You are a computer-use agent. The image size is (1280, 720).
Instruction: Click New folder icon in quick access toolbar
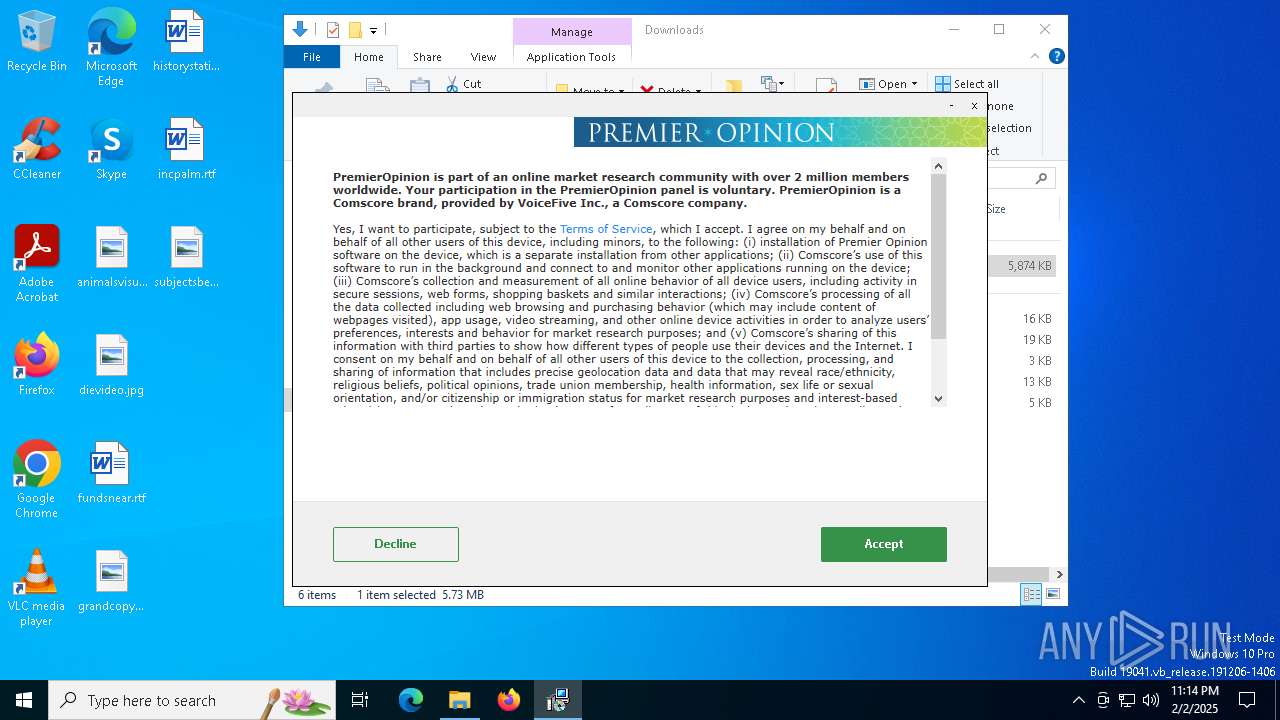[x=355, y=30]
